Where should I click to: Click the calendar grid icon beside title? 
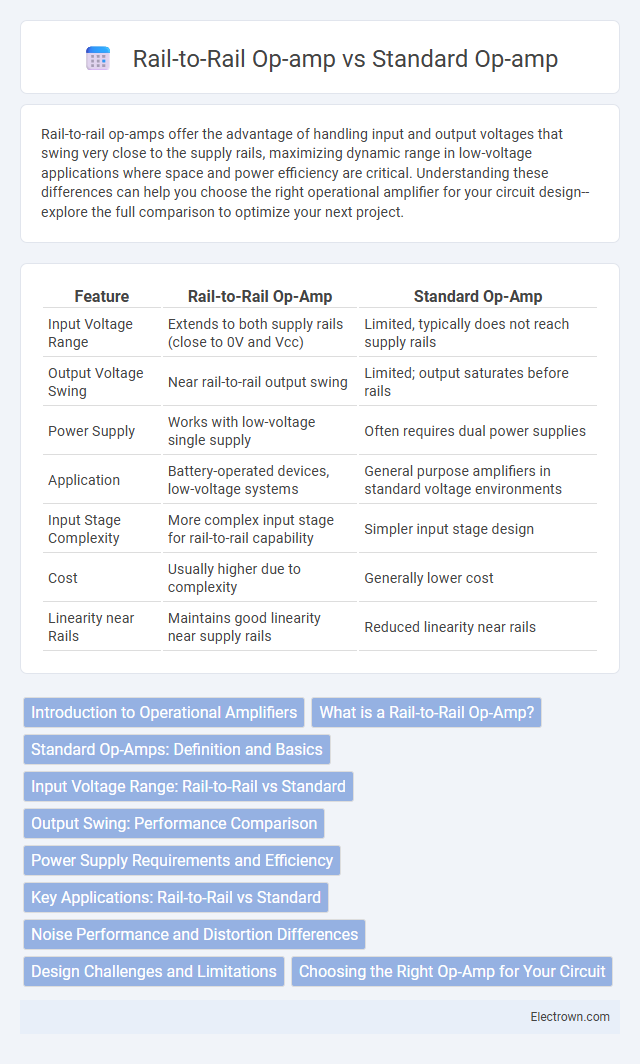98,59
